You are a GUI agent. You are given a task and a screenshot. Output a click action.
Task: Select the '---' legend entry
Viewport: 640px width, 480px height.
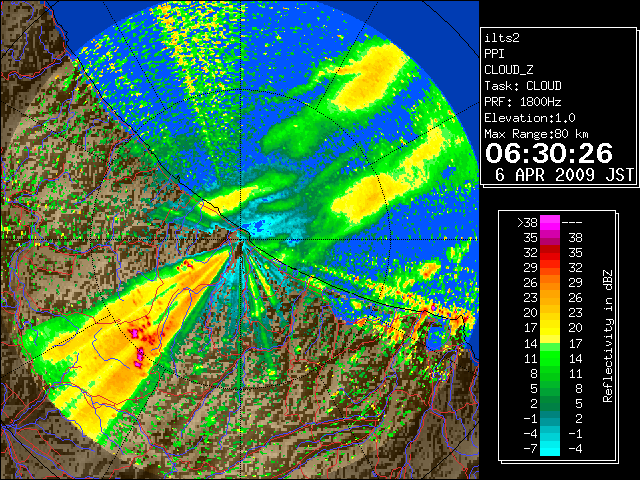(x=572, y=223)
